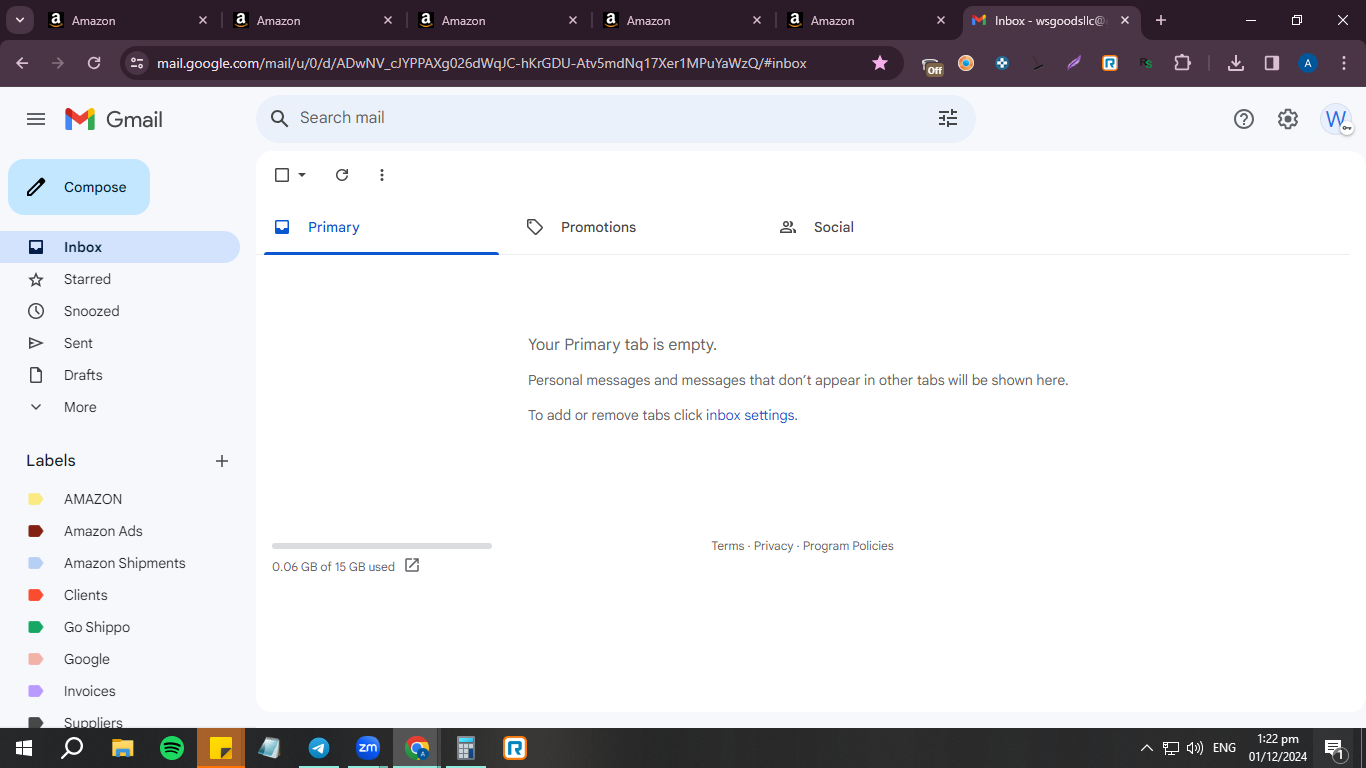Expand the tab search dropdown arrow

click(x=19, y=20)
